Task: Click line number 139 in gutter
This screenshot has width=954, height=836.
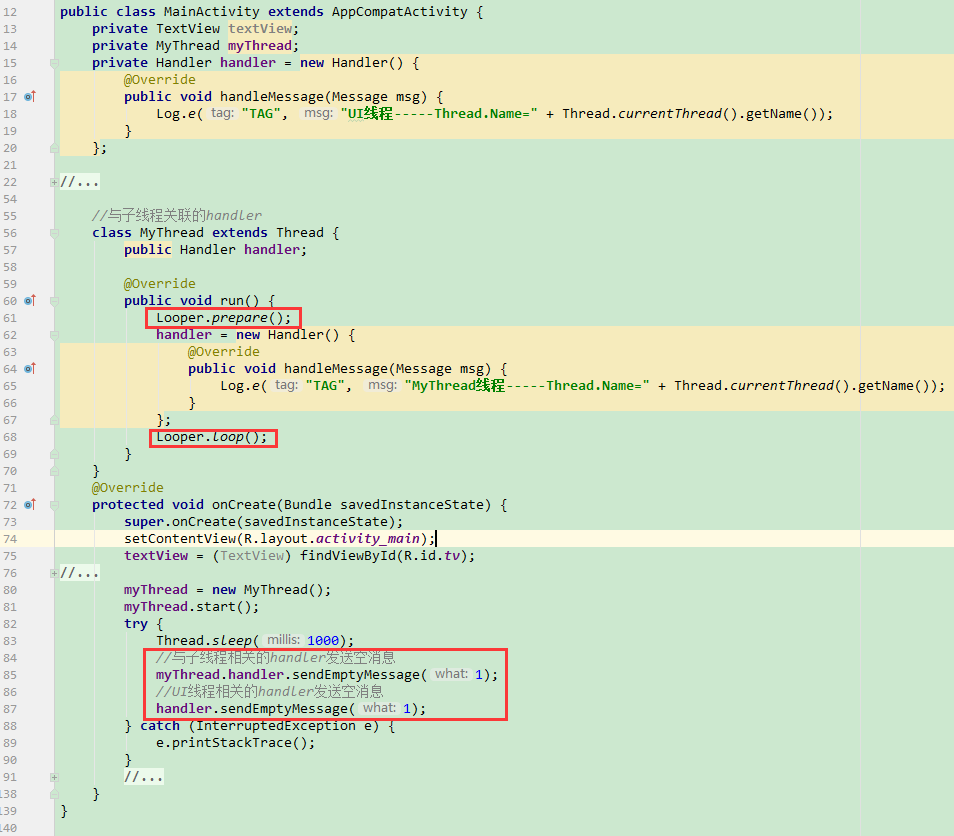Action: point(9,811)
